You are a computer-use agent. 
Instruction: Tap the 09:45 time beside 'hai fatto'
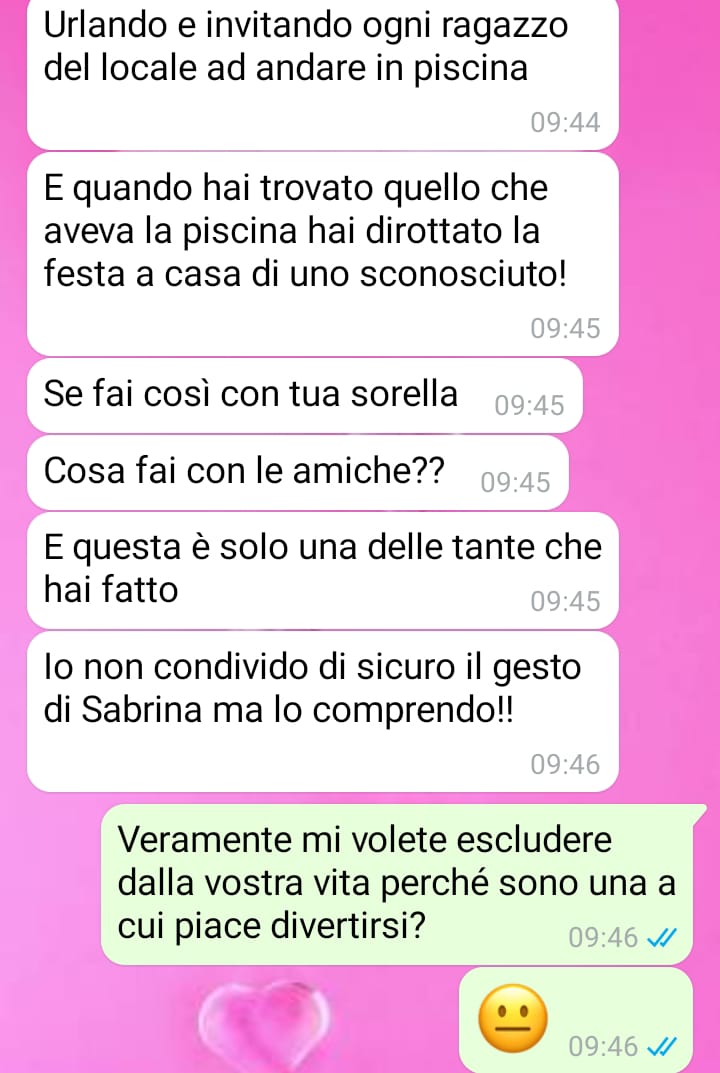click(565, 602)
